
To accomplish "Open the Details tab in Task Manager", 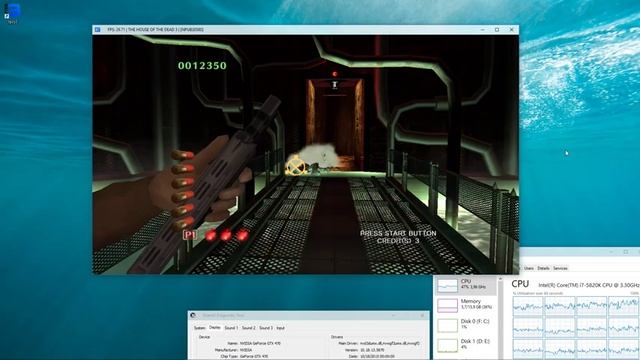I will click(x=543, y=268).
